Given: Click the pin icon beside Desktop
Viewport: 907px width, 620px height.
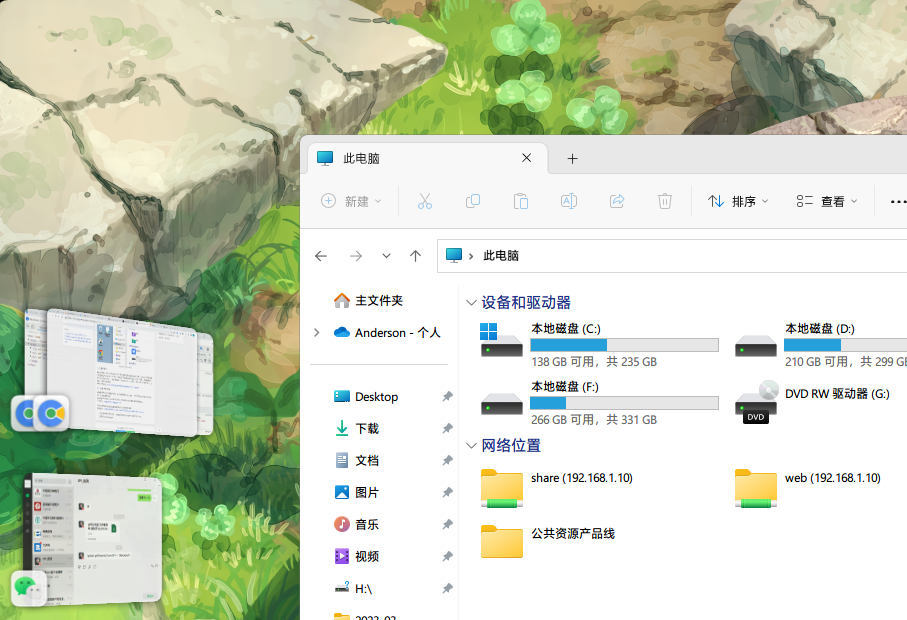Looking at the screenshot, I should 447,396.
